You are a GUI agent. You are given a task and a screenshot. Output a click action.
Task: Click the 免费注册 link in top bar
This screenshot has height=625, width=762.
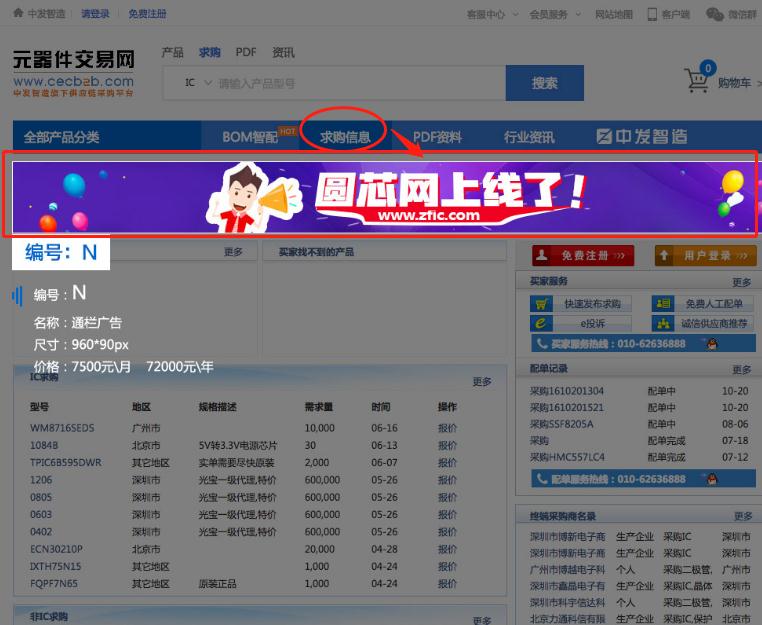(x=147, y=14)
